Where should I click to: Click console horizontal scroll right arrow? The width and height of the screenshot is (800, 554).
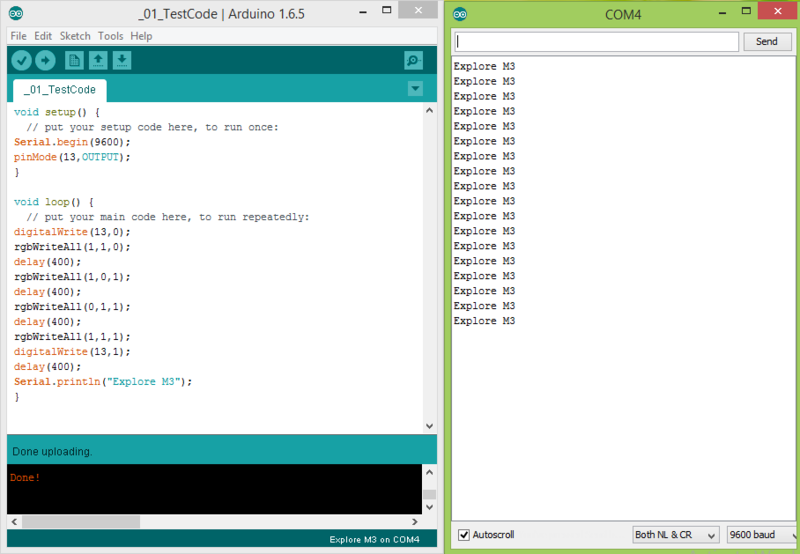coord(415,521)
